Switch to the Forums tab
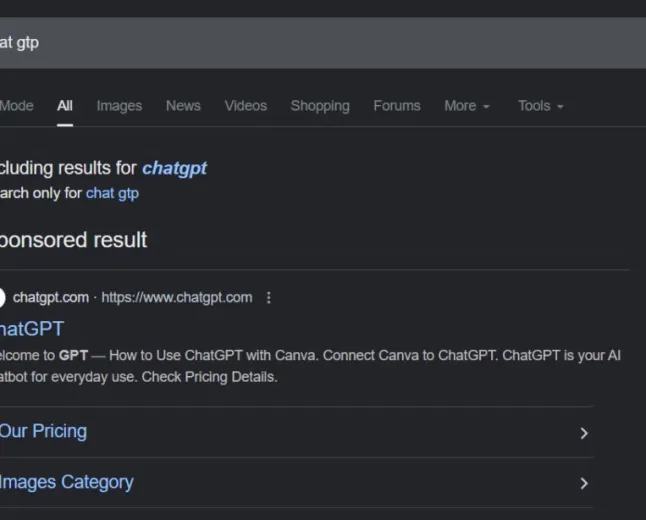 [397, 106]
